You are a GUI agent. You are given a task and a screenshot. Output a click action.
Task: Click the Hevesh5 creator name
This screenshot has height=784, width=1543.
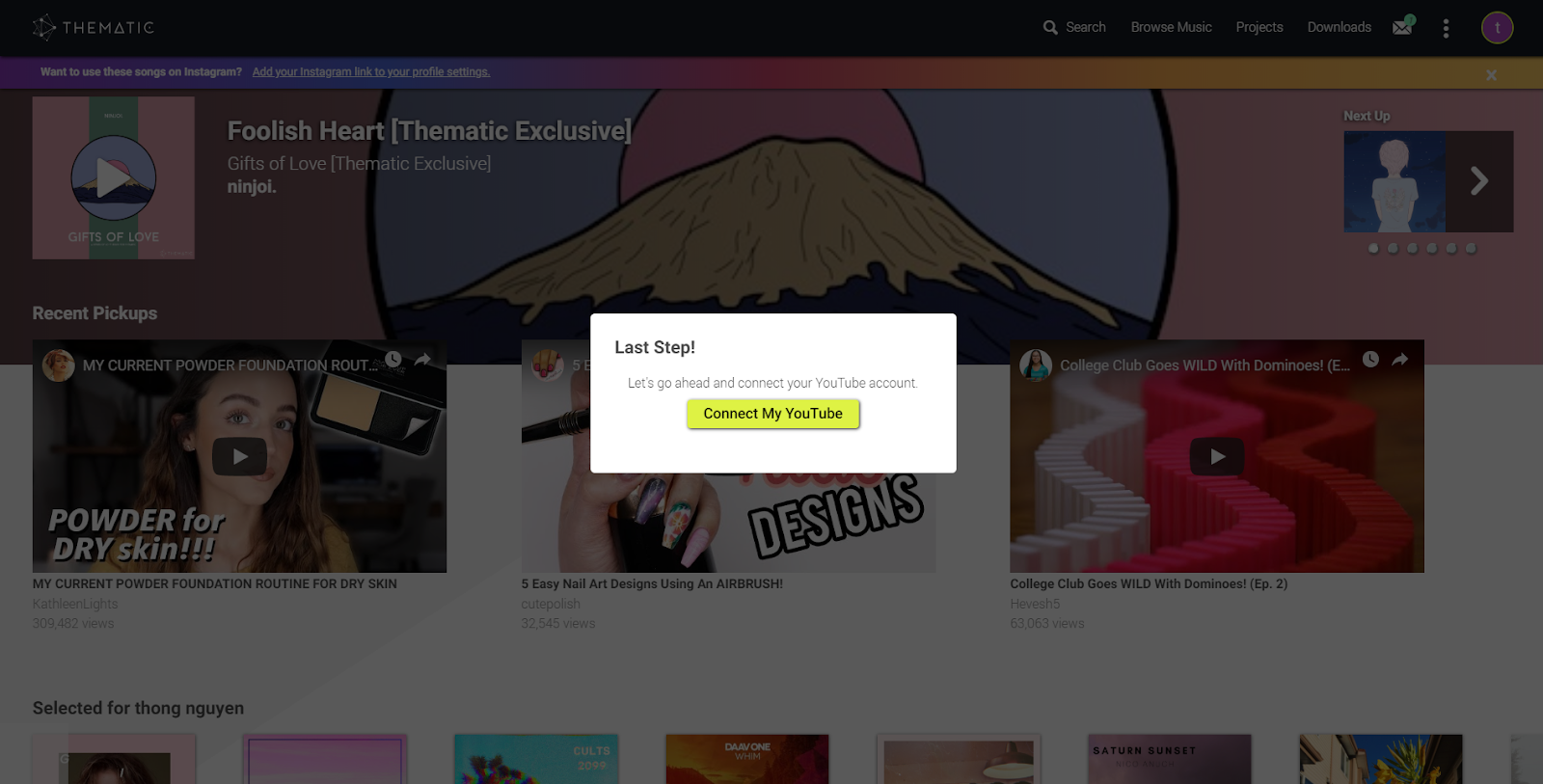coord(1035,604)
